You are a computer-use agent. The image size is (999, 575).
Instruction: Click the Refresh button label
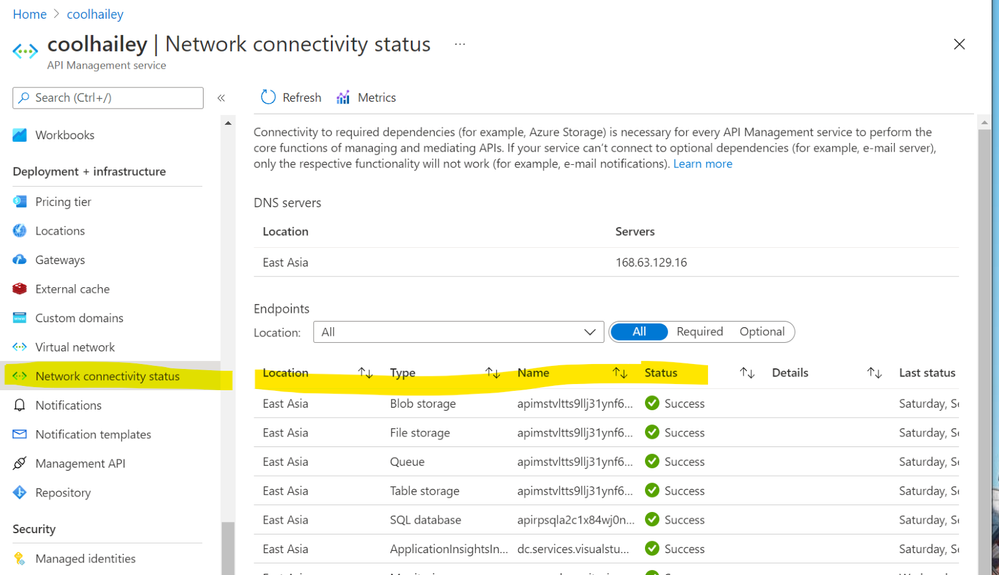(302, 97)
